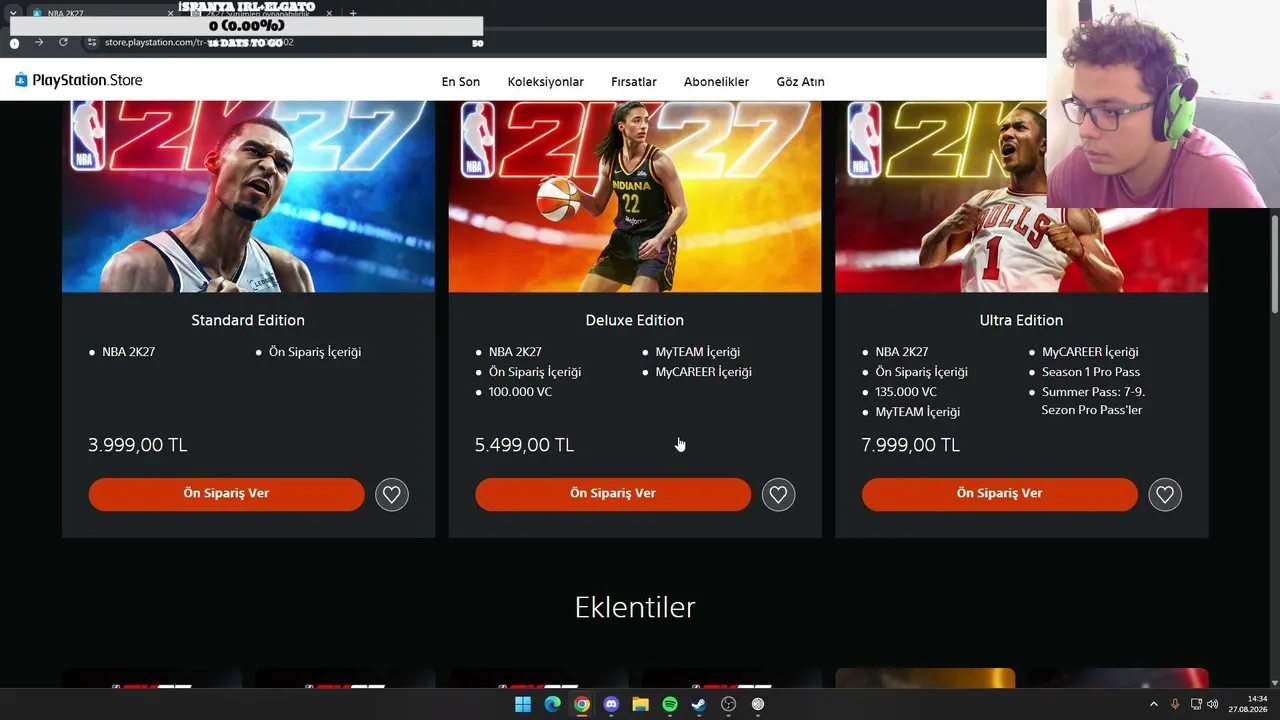Click the network icon in system tray

[1196, 704]
